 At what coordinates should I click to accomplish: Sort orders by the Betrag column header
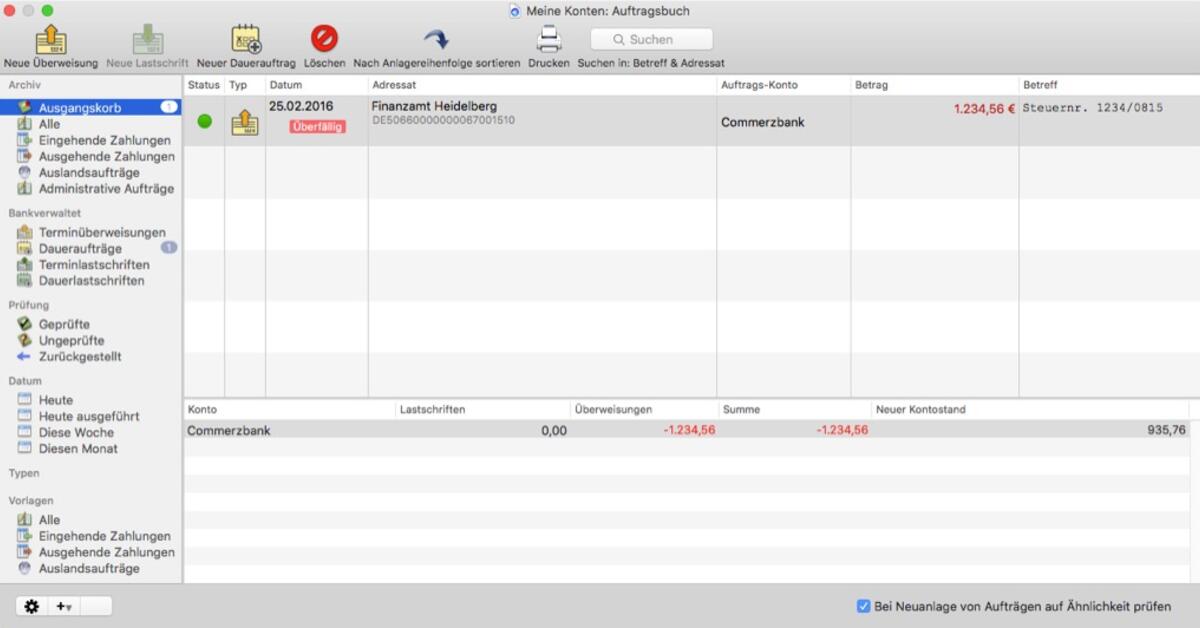click(x=872, y=85)
